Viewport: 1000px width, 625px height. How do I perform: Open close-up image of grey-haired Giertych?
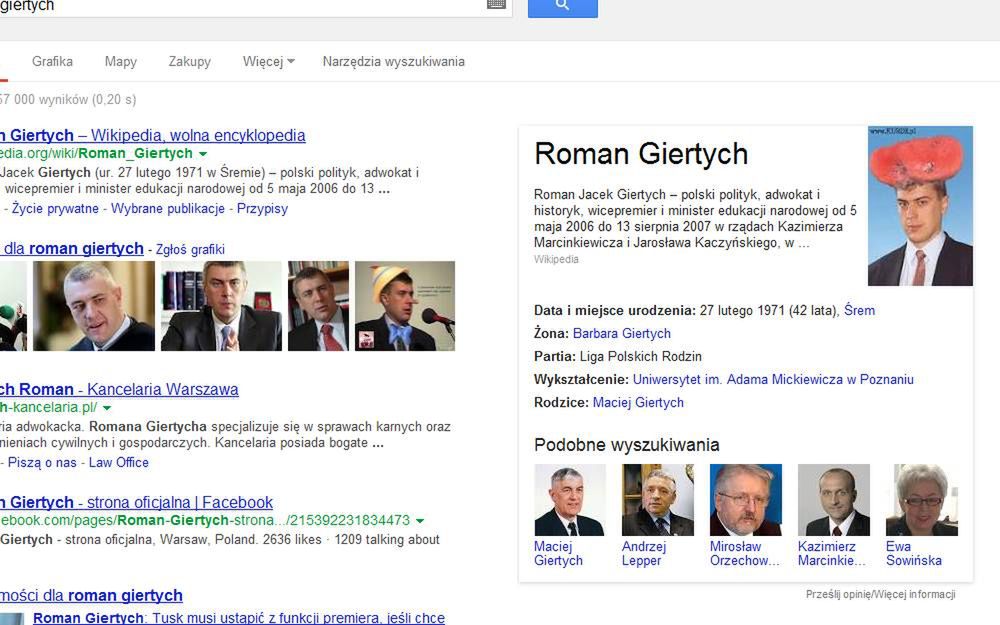tap(94, 306)
